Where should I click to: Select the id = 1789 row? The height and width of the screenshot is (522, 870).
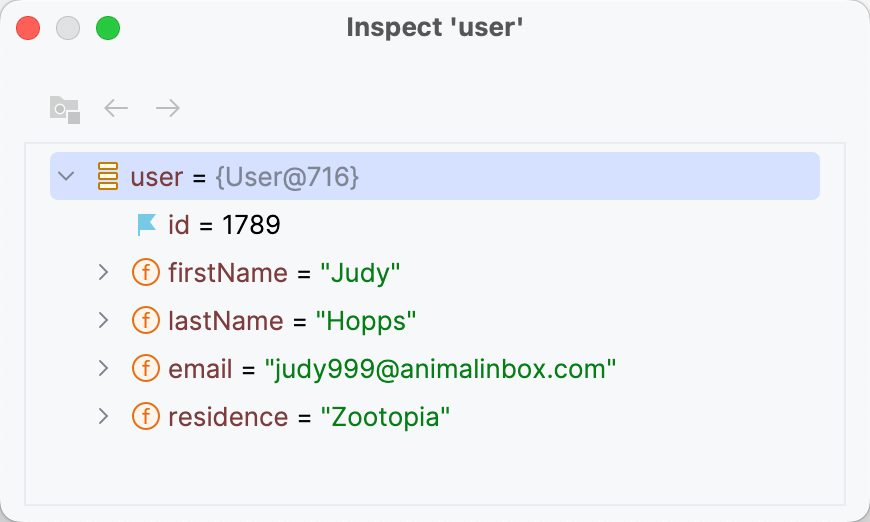pyautogui.click(x=224, y=225)
